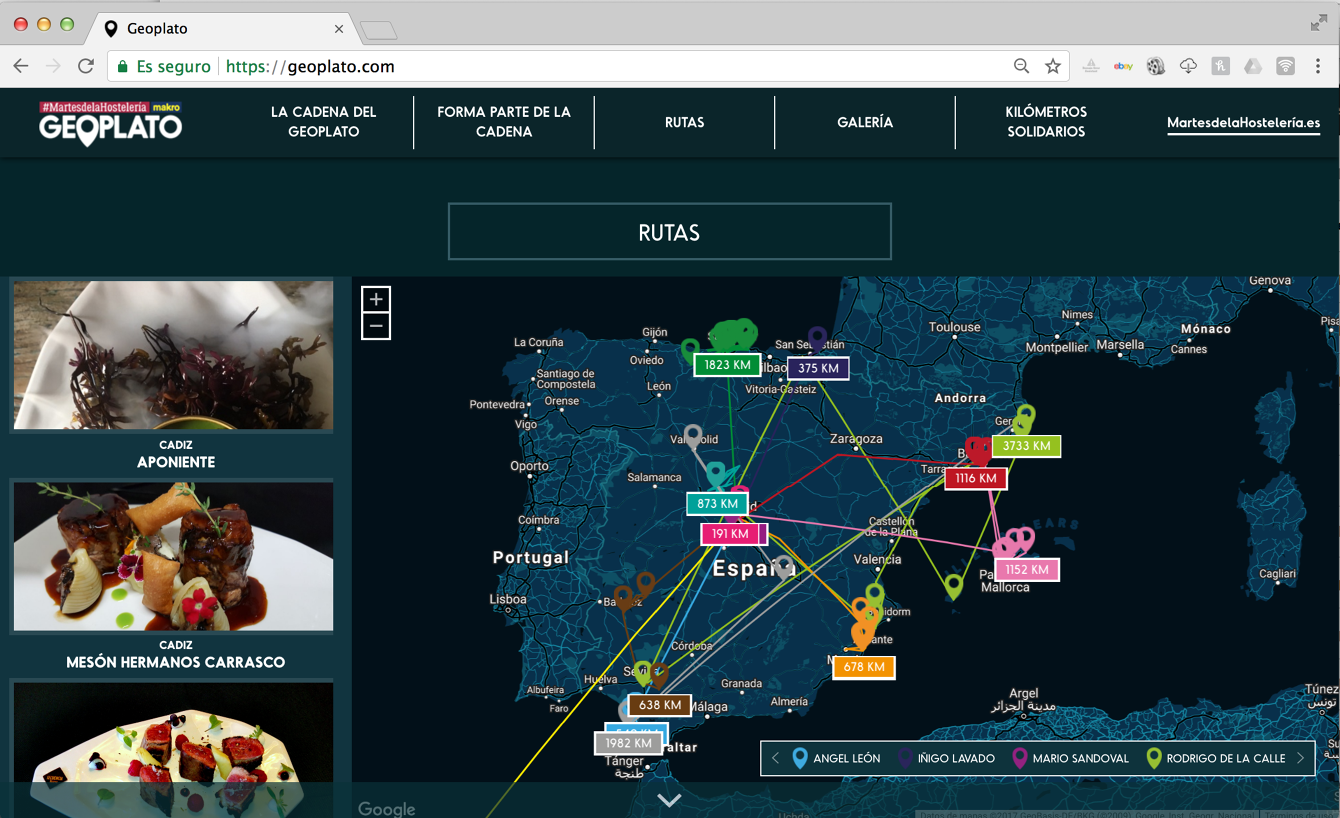Select the Geoplato browser tab
The height and width of the screenshot is (818, 1340).
point(221,29)
